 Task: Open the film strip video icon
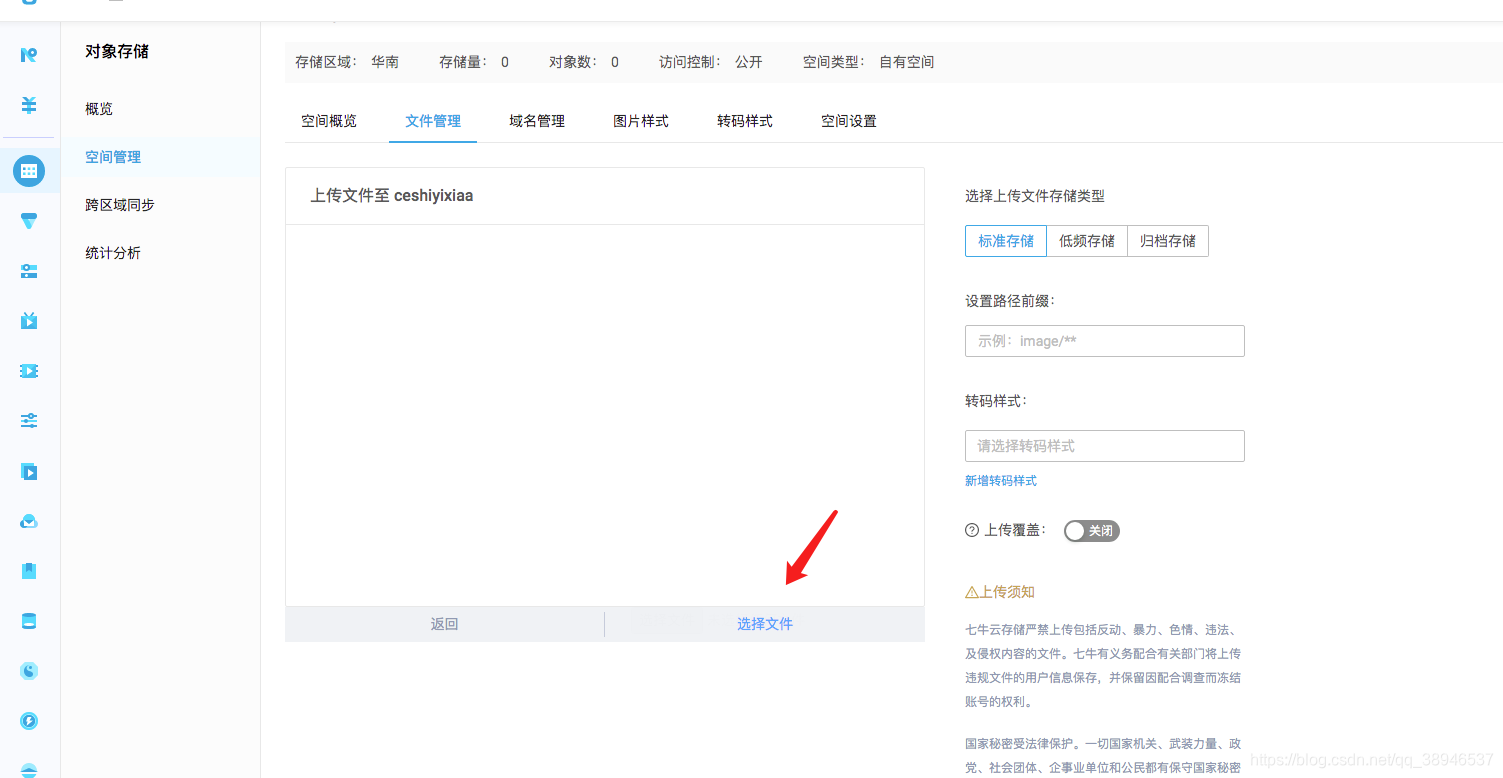point(29,371)
